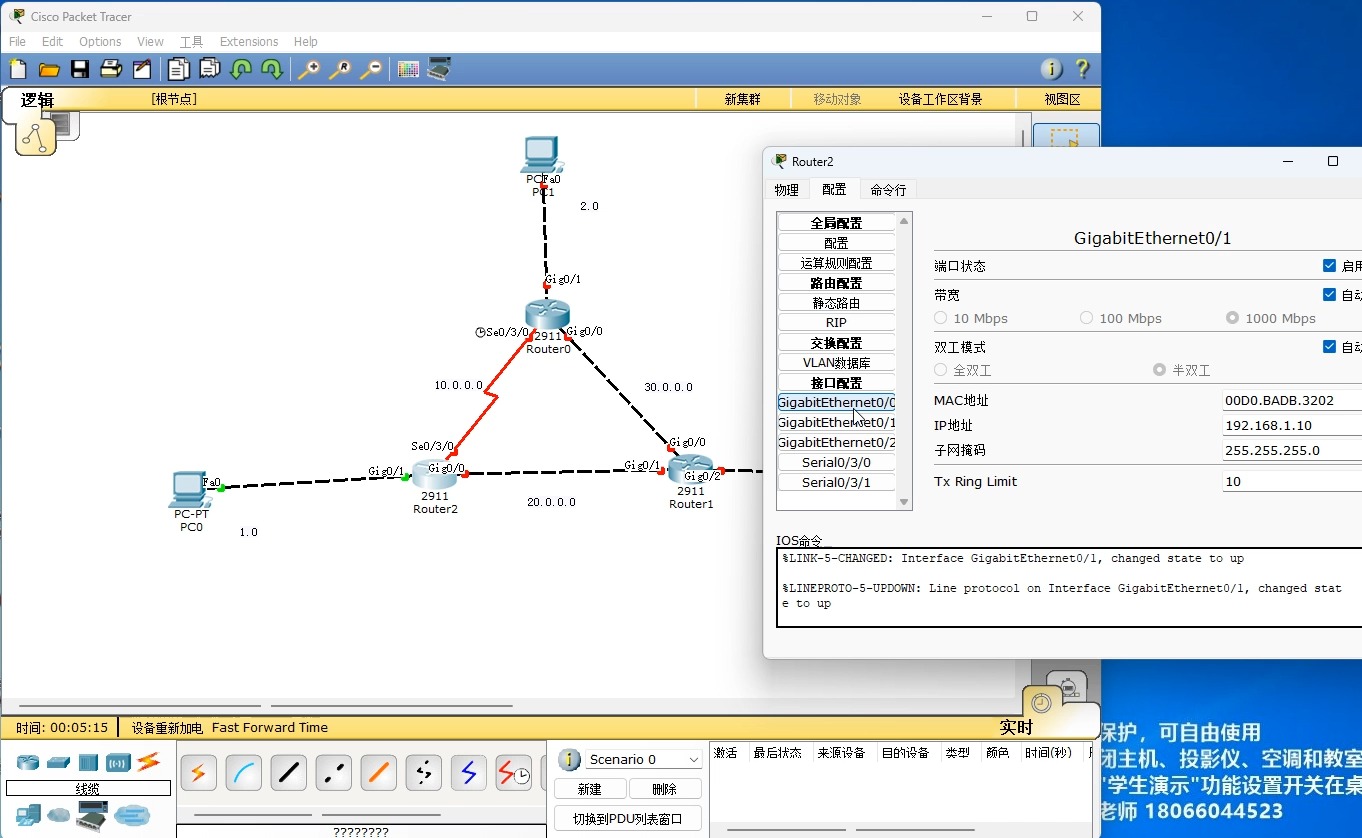Open the File menu
Screen dimensions: 1362x838
click(x=17, y=42)
